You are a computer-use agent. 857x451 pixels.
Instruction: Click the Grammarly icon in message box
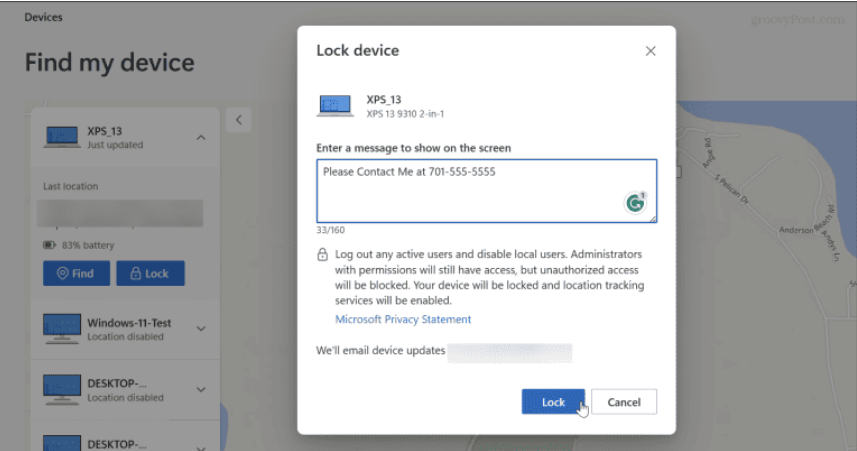point(635,203)
